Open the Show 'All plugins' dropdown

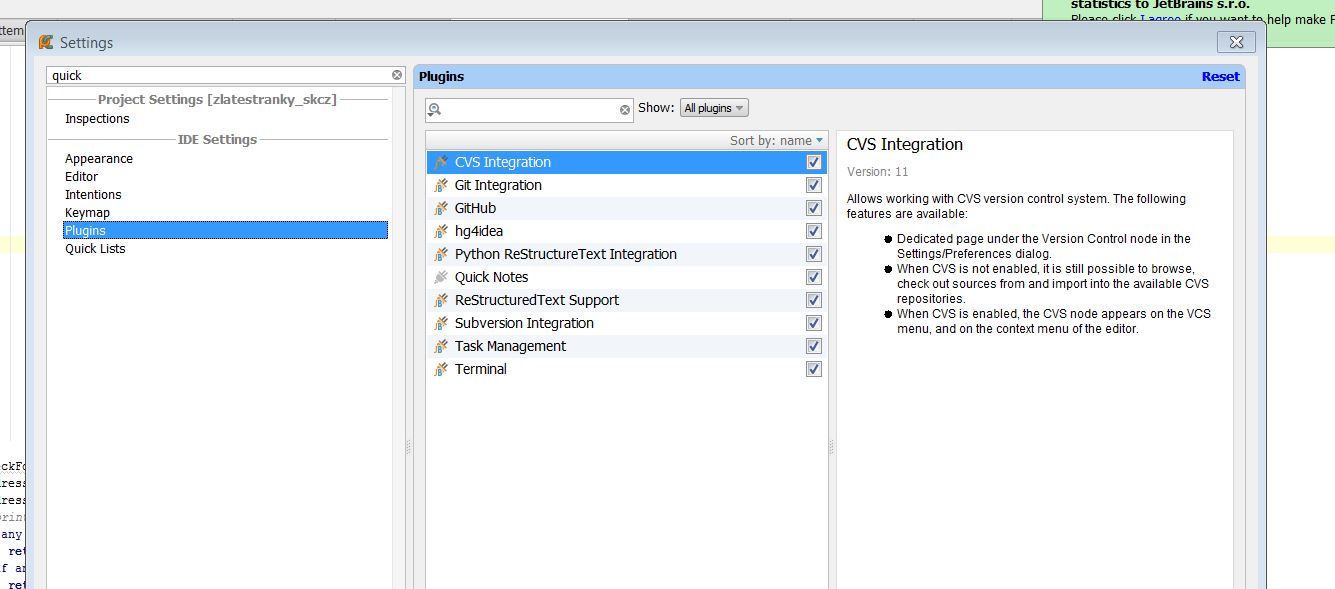click(714, 108)
